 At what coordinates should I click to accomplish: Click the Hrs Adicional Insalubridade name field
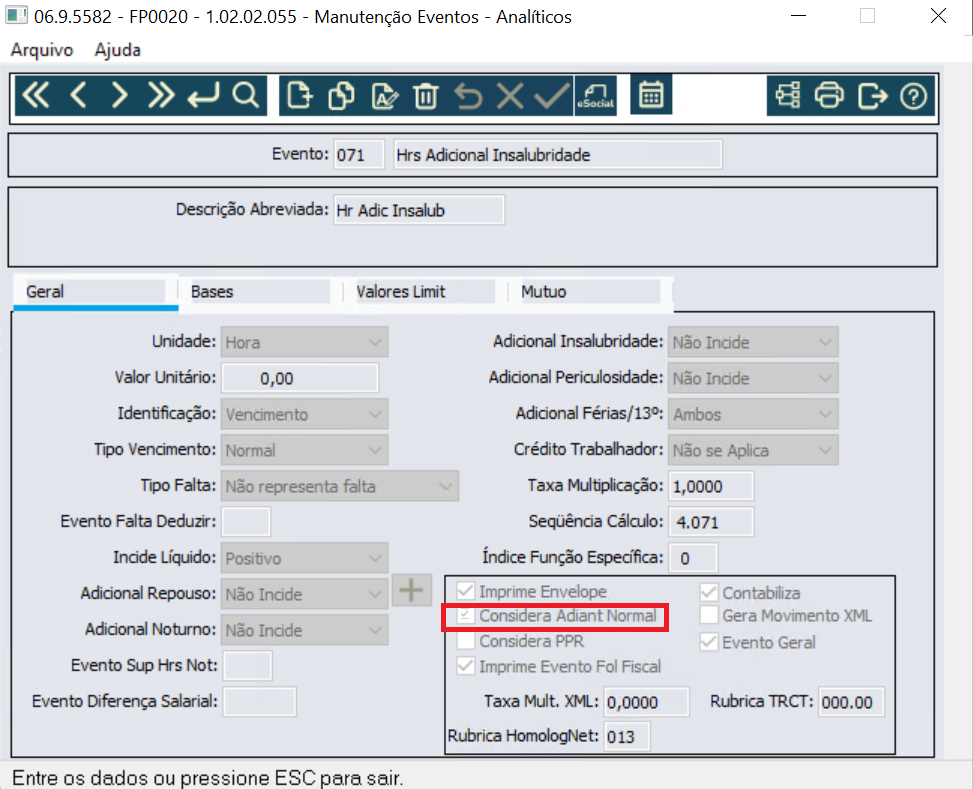[558, 155]
